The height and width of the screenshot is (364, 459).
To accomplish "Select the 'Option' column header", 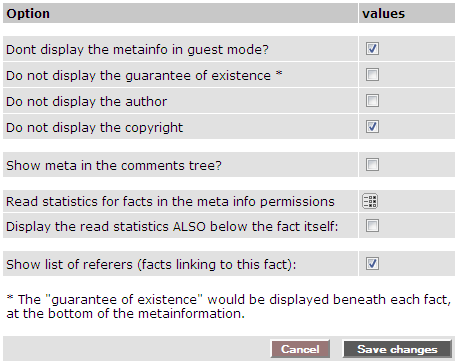I will 28,14.
